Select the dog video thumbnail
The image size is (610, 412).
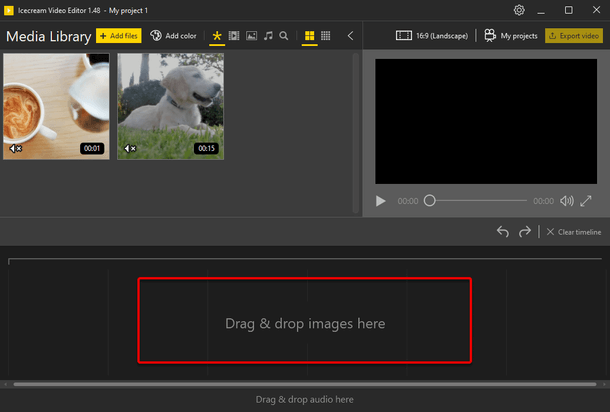170,106
